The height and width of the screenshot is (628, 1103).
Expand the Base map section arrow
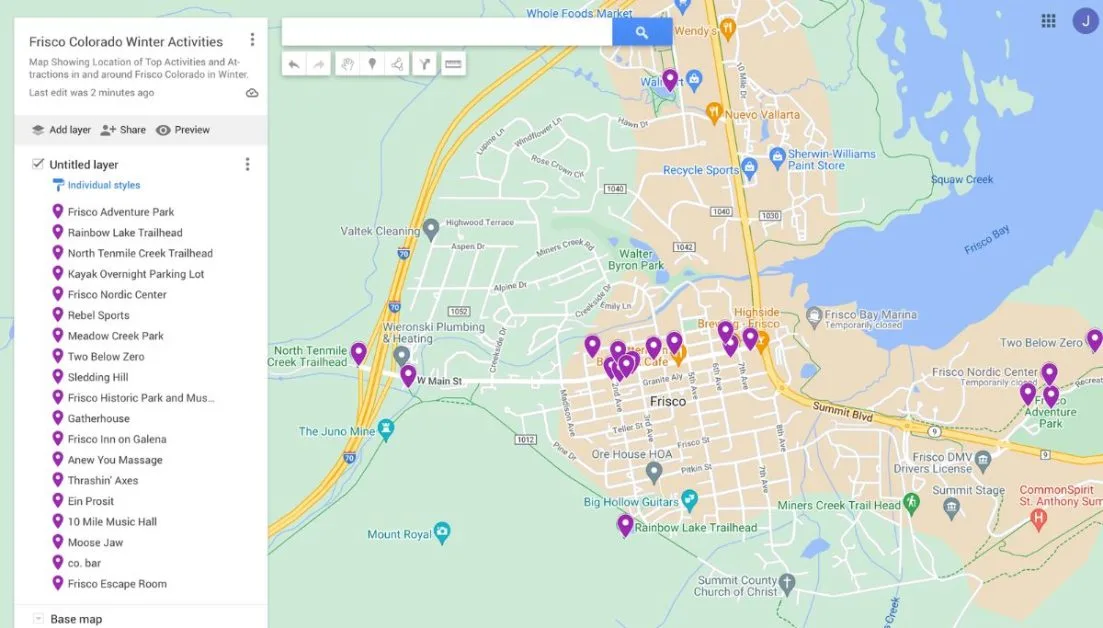(x=38, y=619)
